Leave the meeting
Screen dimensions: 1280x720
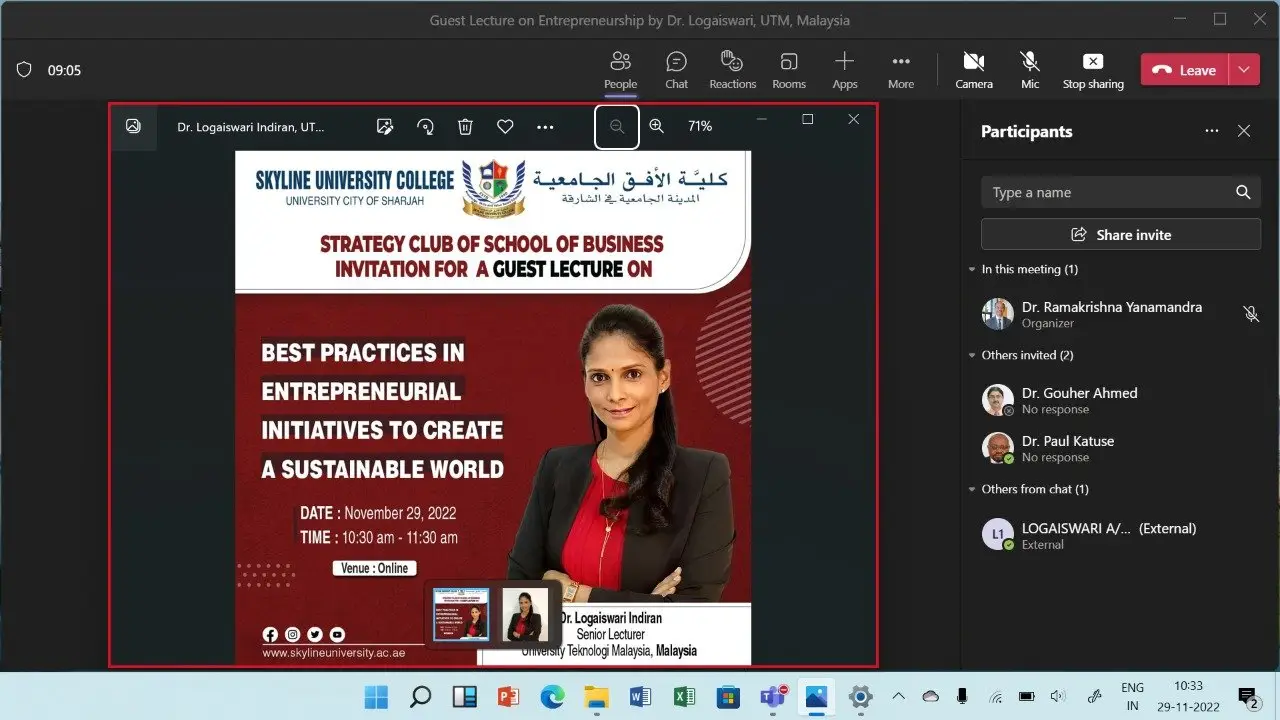pos(1184,70)
